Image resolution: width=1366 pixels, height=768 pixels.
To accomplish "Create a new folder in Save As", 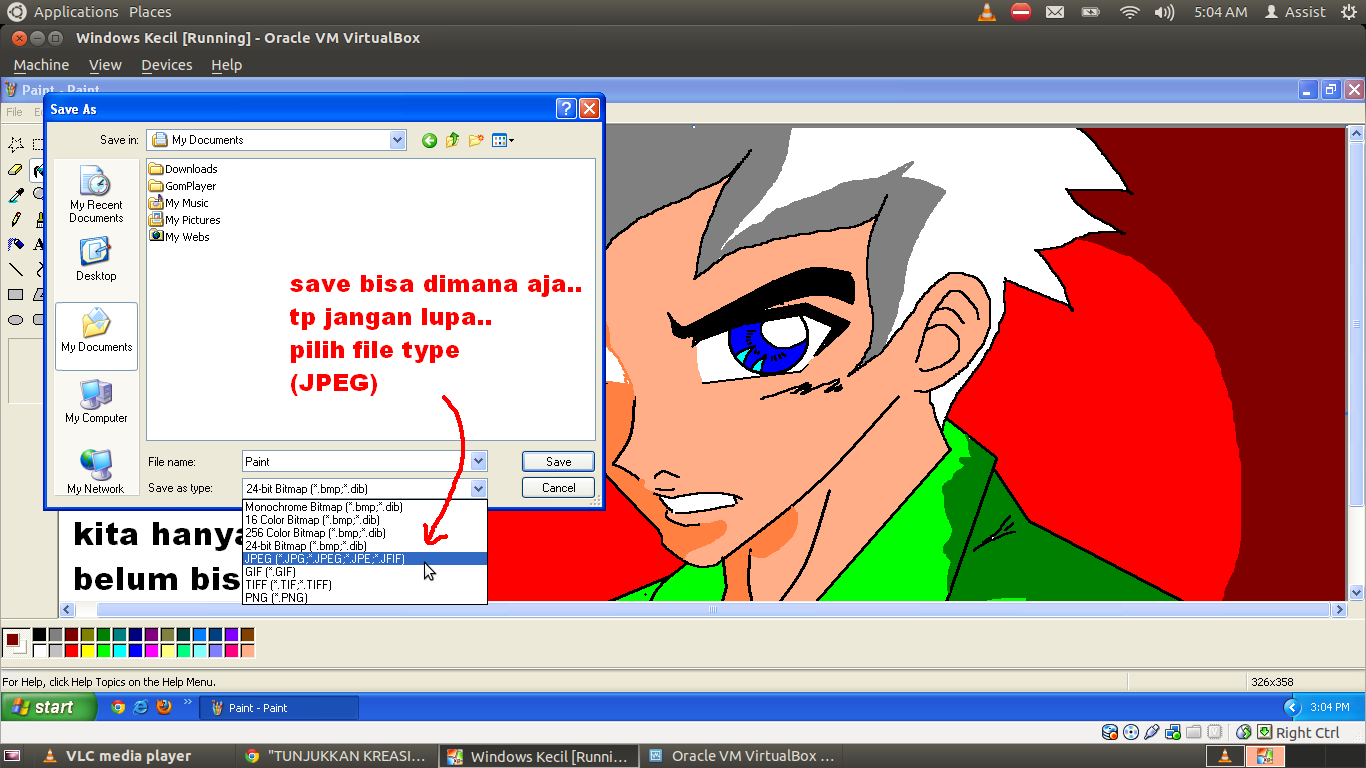I will click(476, 140).
